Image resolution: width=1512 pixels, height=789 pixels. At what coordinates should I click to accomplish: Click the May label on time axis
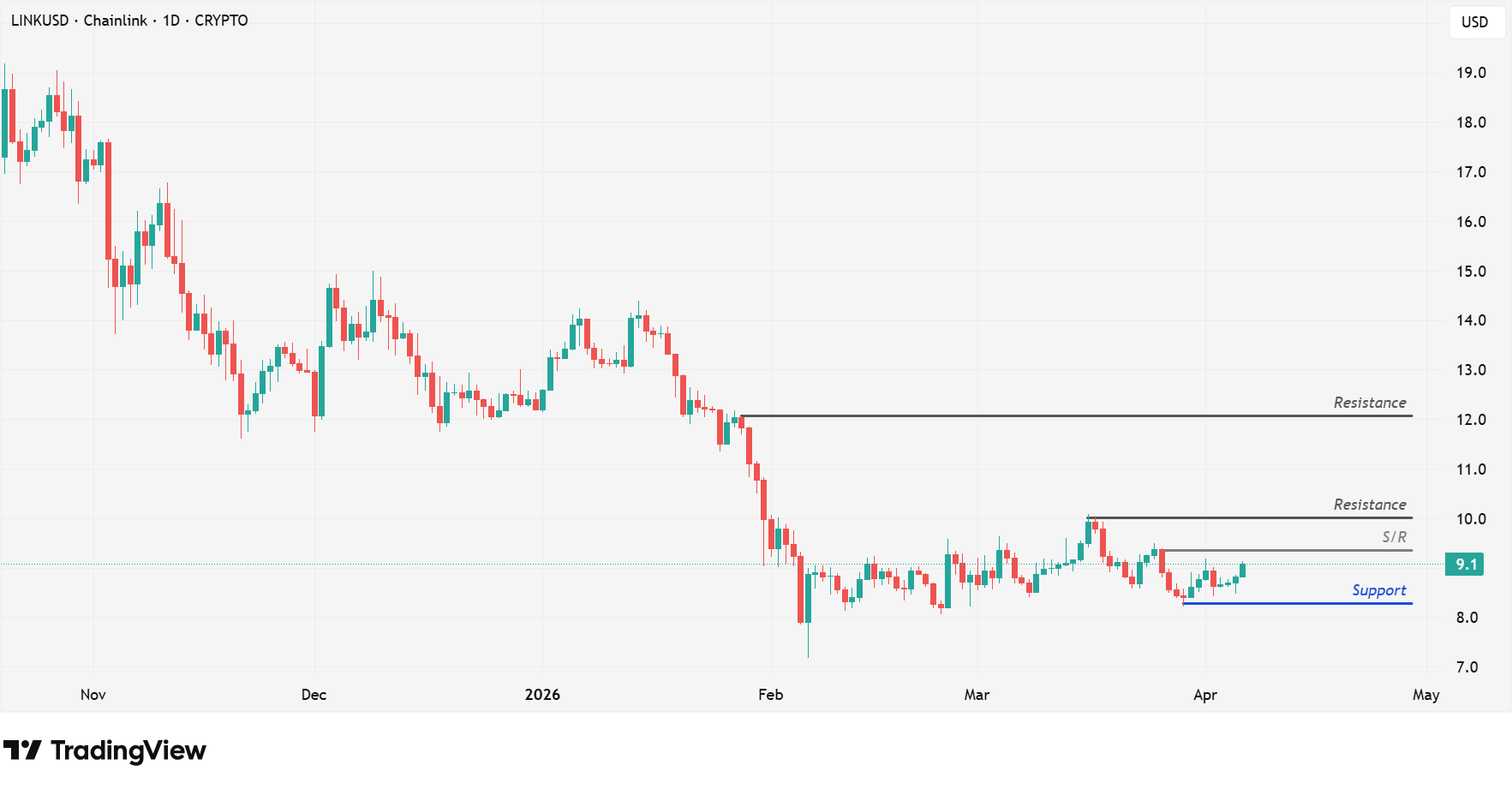(1425, 695)
